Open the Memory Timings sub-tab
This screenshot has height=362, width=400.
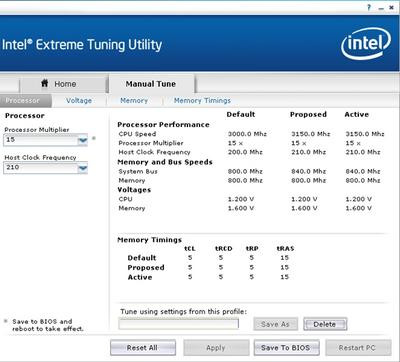point(202,100)
